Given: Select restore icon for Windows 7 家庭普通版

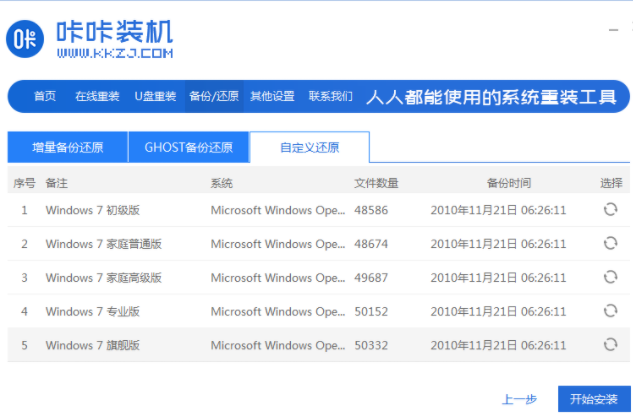Looking at the screenshot, I should (610, 244).
